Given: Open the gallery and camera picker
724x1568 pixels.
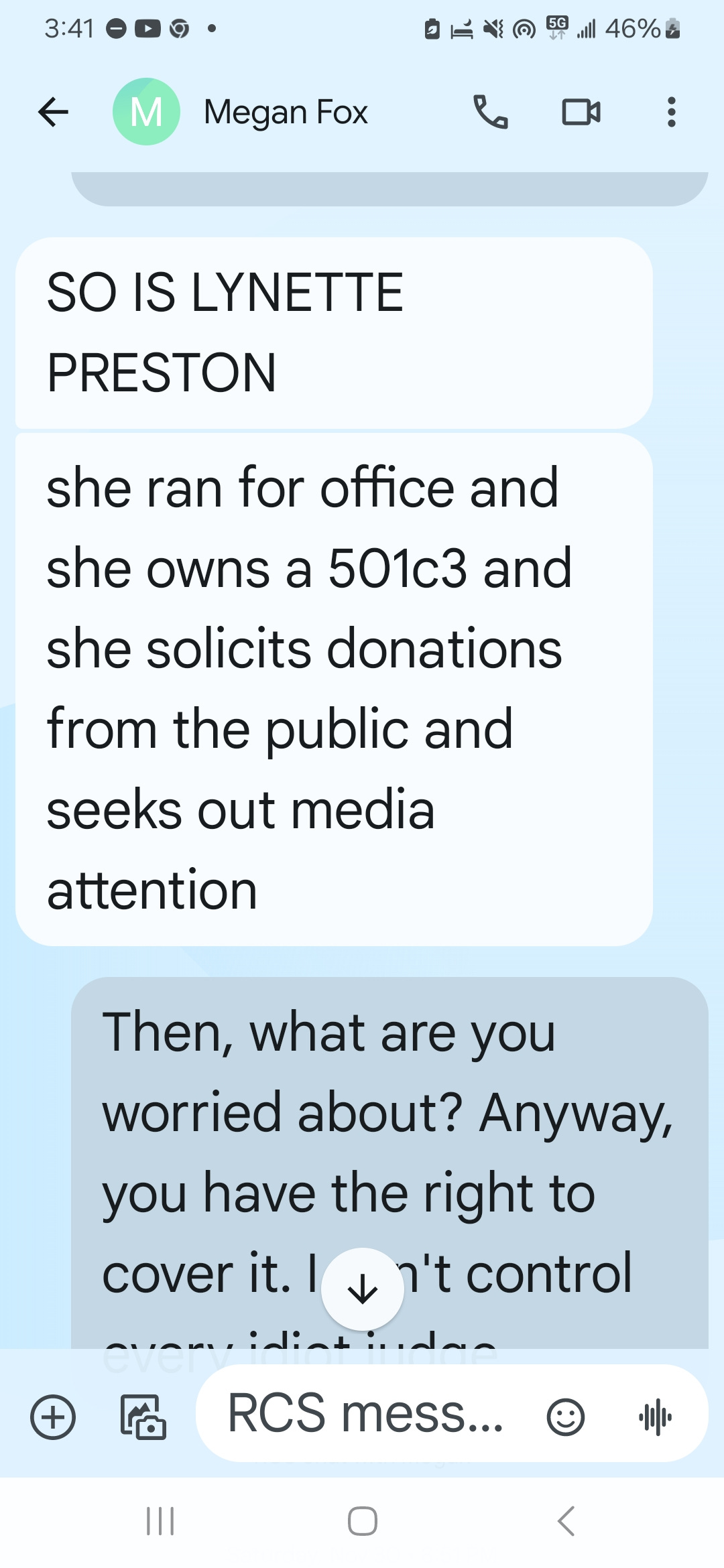Looking at the screenshot, I should point(143,1417).
